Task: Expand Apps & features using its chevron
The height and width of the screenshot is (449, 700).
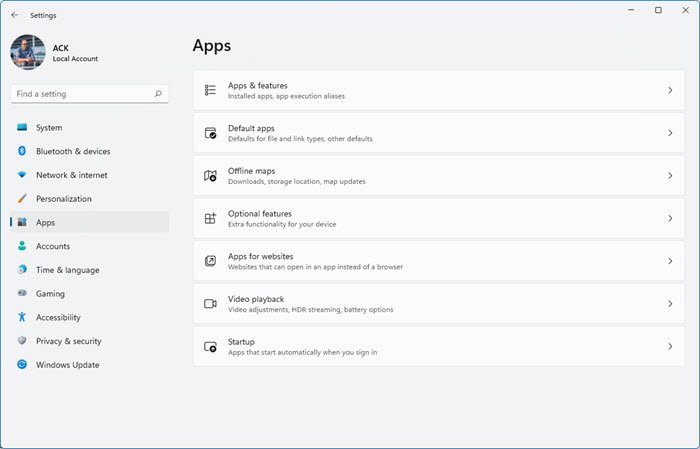Action: (x=670, y=90)
